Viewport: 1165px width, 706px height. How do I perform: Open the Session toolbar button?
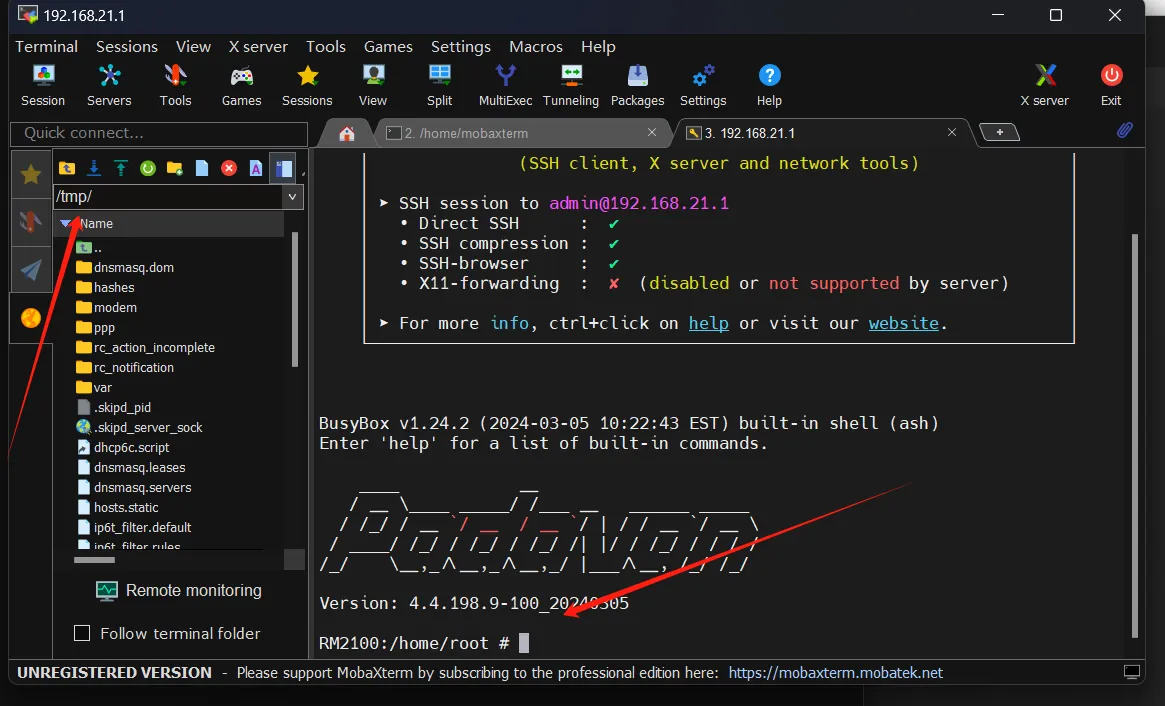[x=43, y=85]
